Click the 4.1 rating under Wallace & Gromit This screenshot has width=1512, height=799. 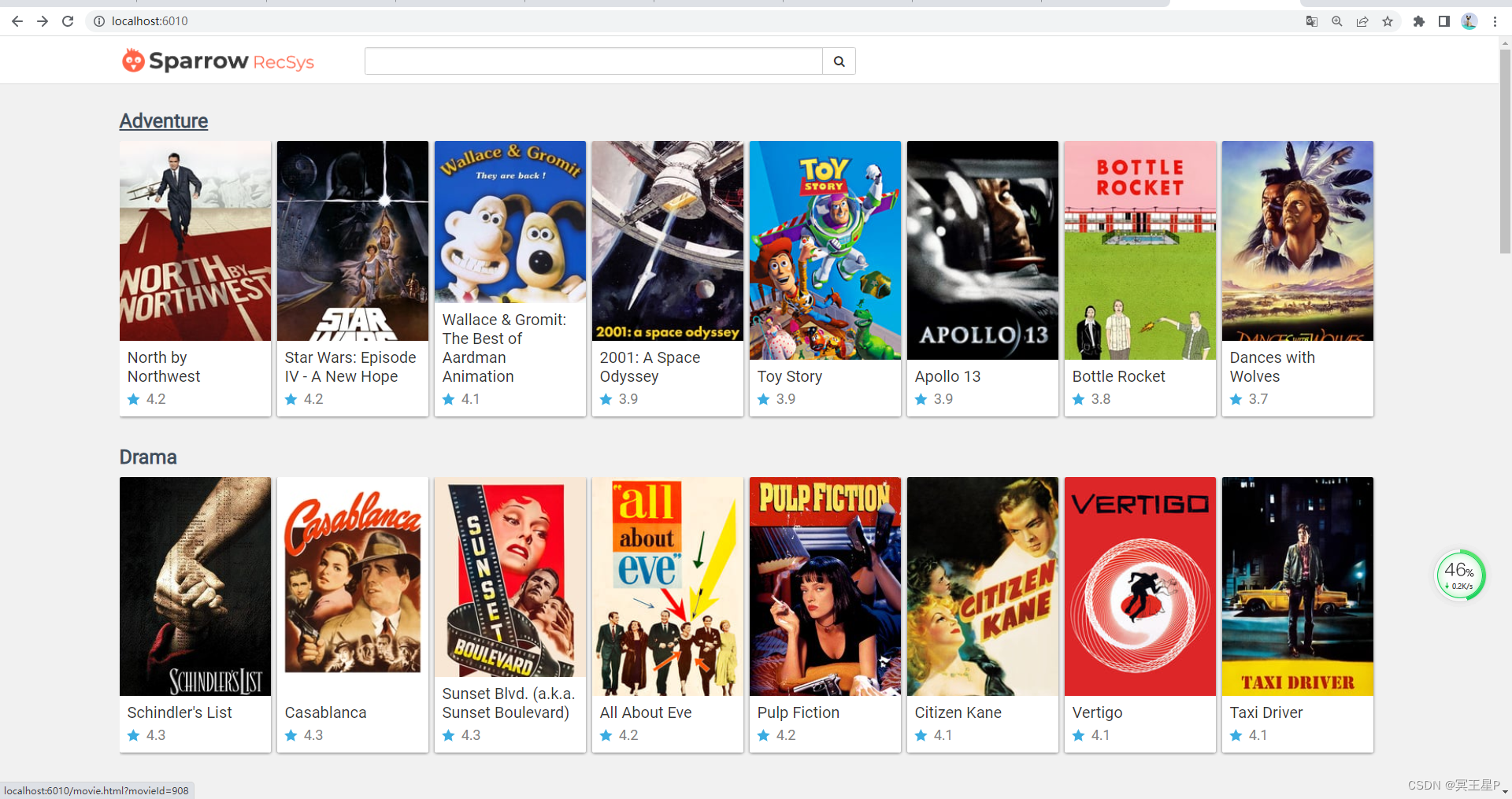pos(471,399)
